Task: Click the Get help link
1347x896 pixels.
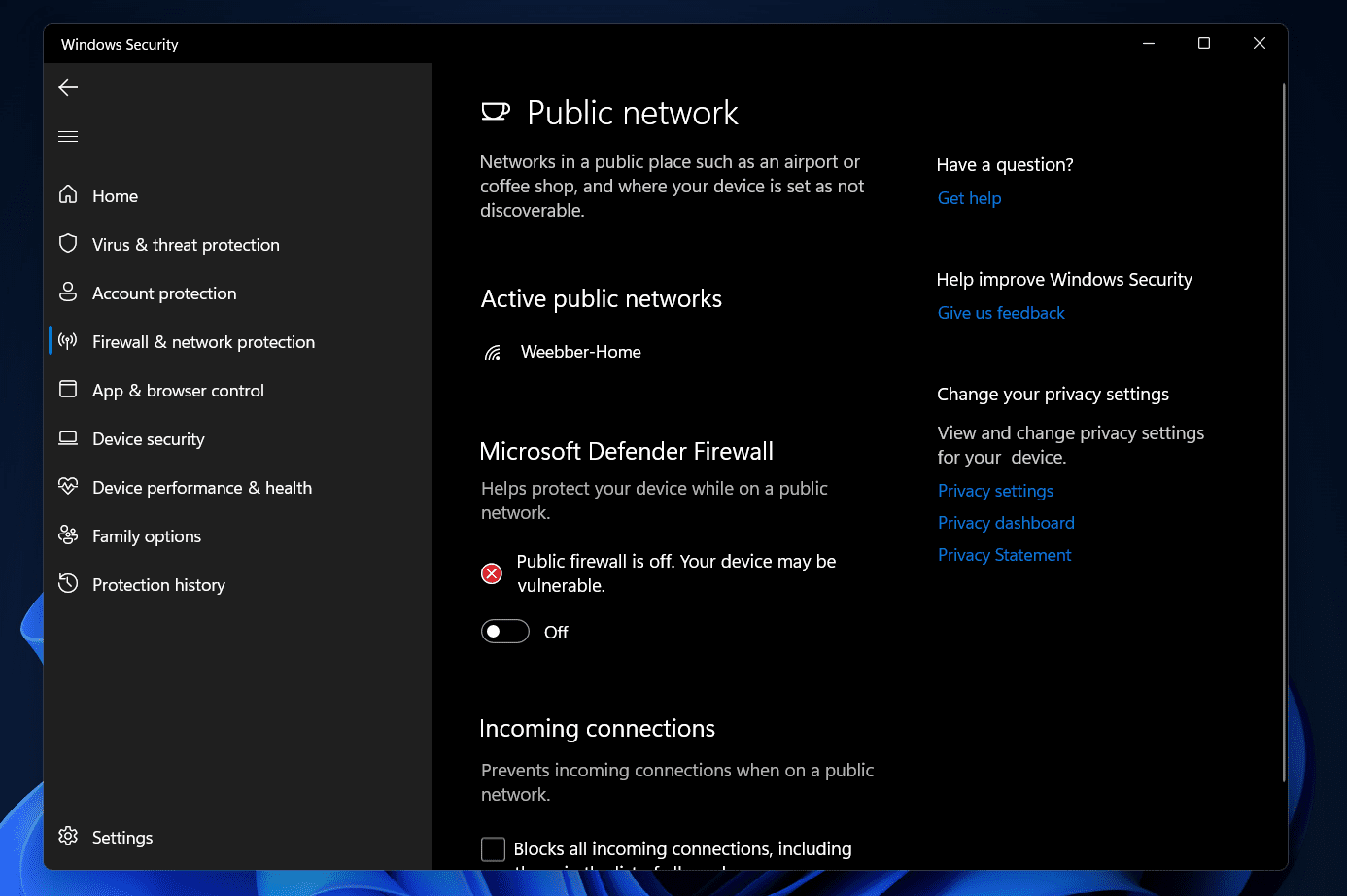Action: [x=969, y=198]
